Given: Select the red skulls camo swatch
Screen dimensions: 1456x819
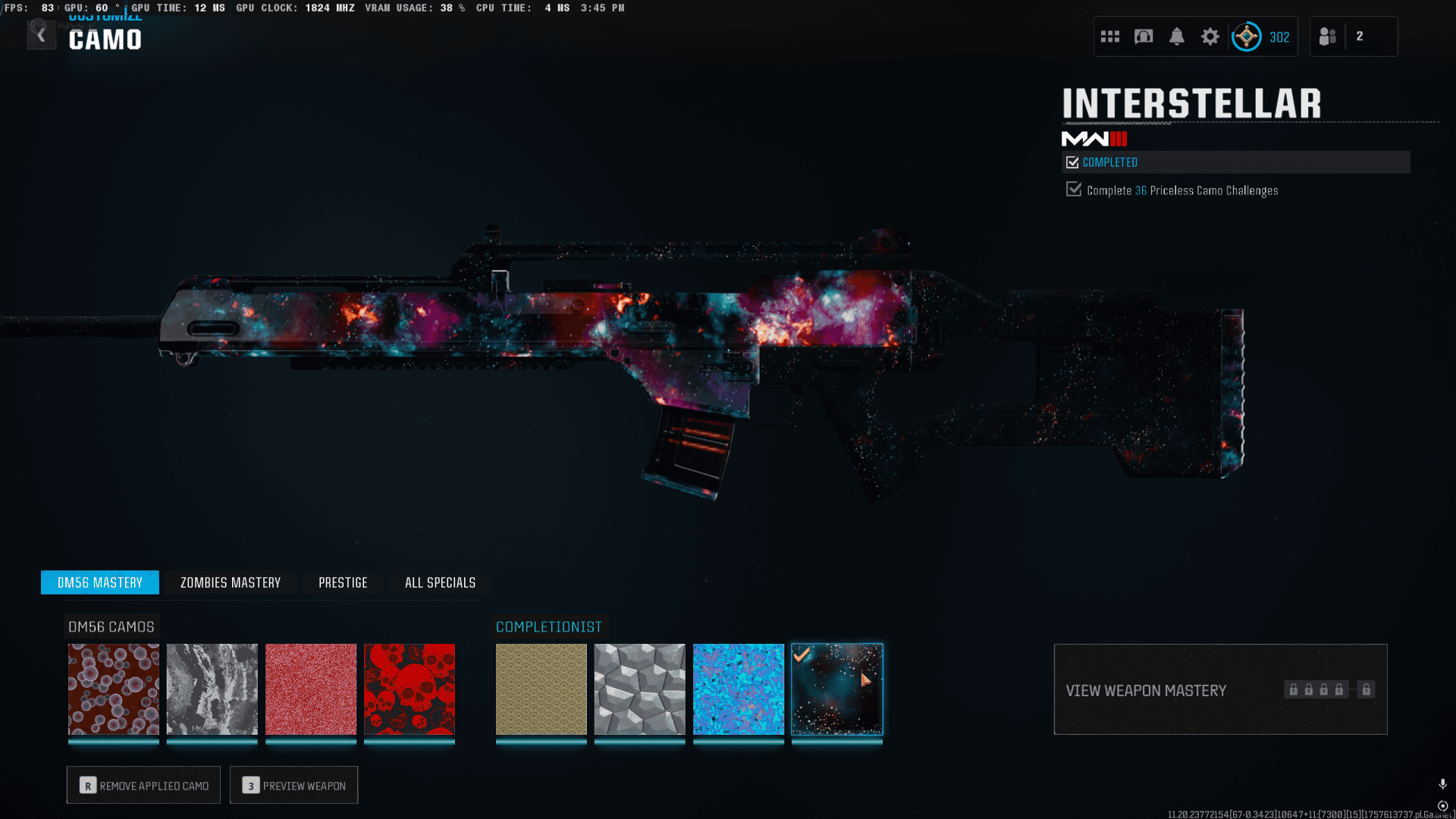Looking at the screenshot, I should click(x=409, y=689).
